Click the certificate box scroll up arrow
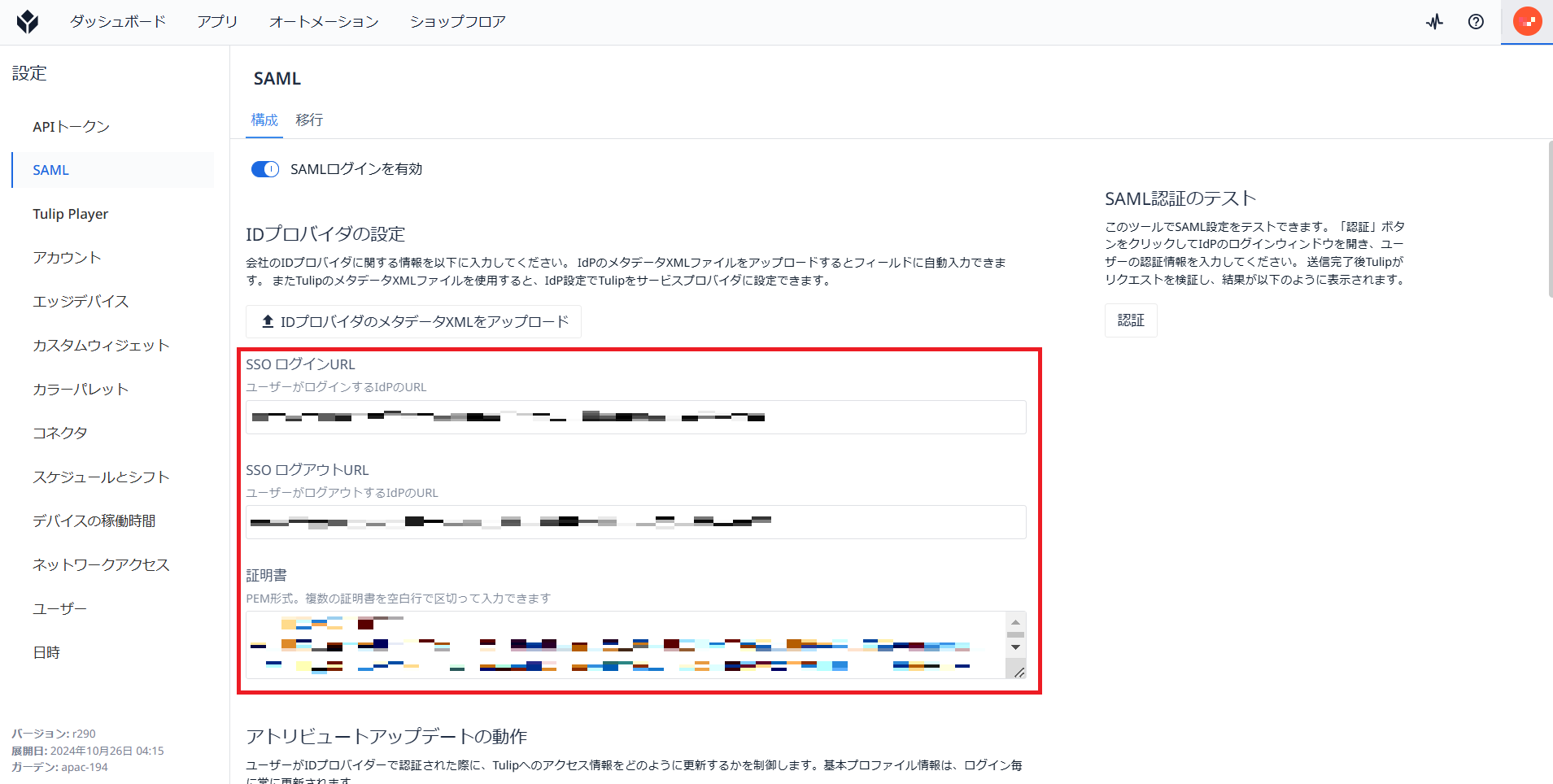The height and width of the screenshot is (784, 1553). pyautogui.click(x=1015, y=622)
